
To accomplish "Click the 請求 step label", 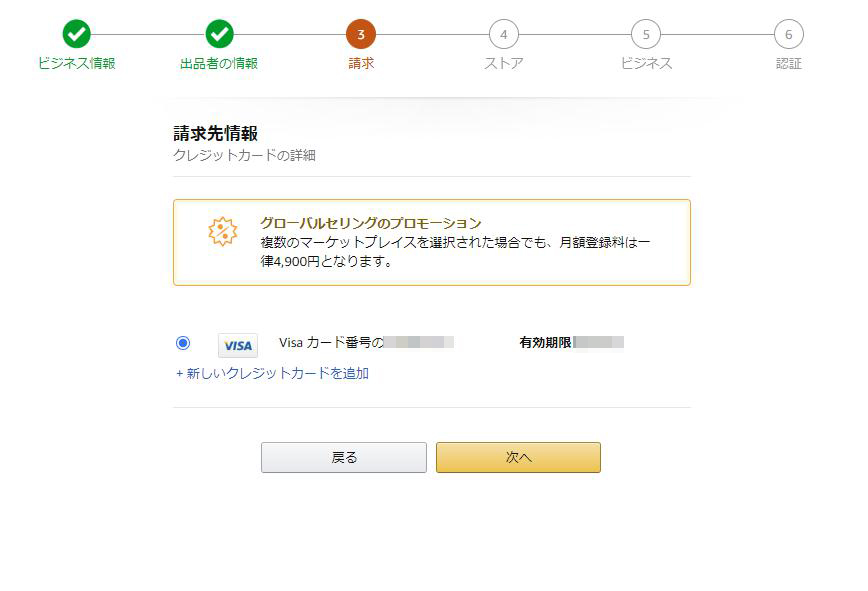I will click(361, 64).
